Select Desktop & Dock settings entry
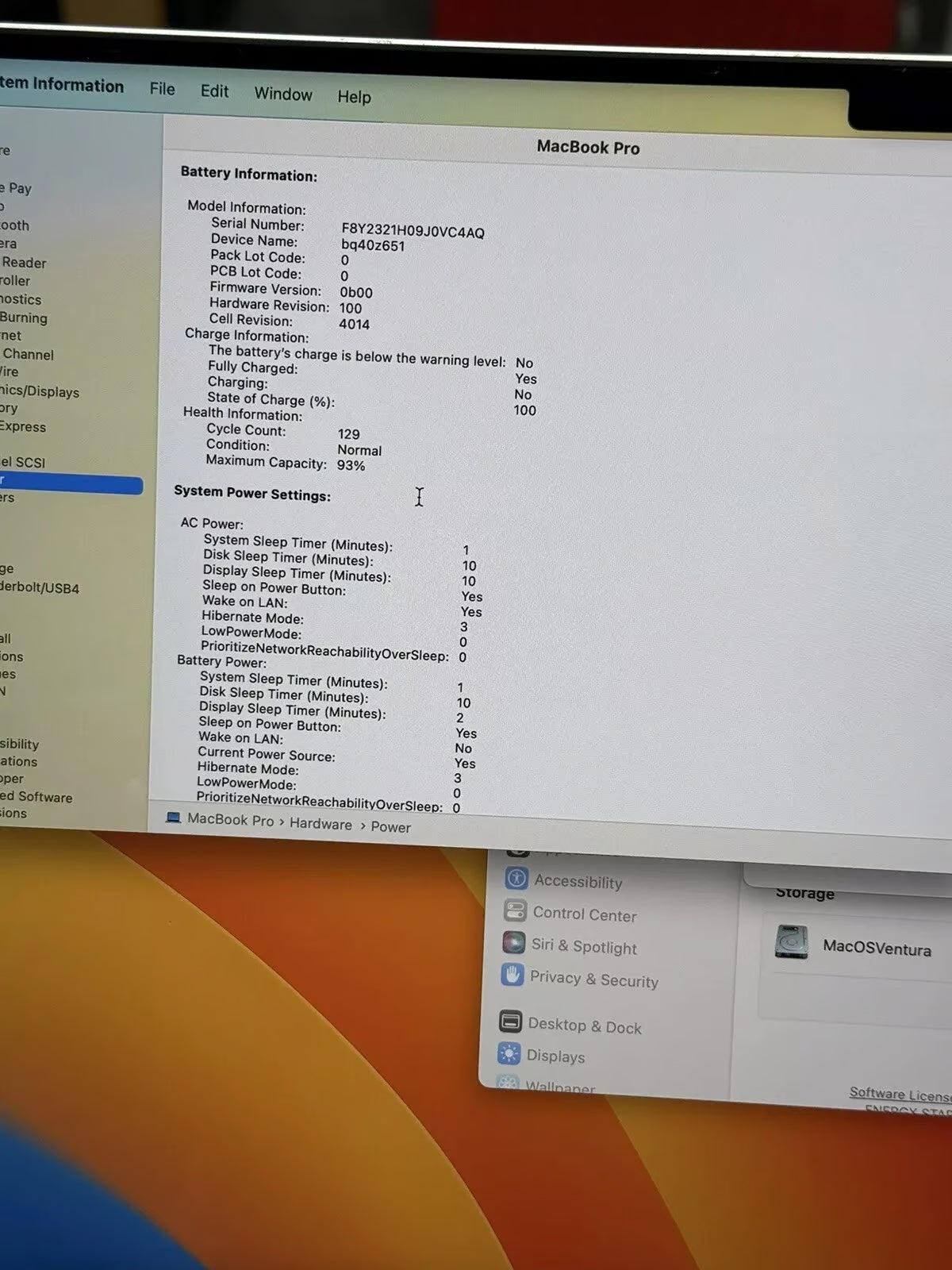 pos(585,1026)
